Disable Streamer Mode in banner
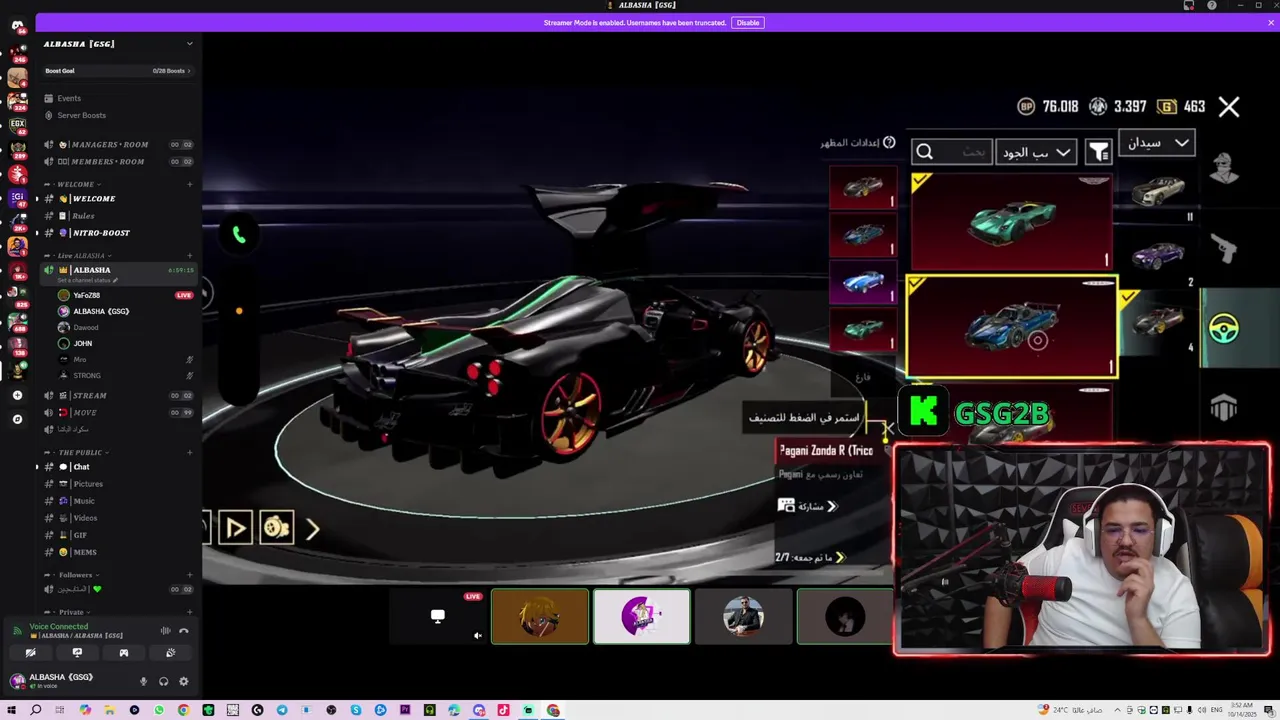This screenshot has height=720, width=1280. pos(748,22)
